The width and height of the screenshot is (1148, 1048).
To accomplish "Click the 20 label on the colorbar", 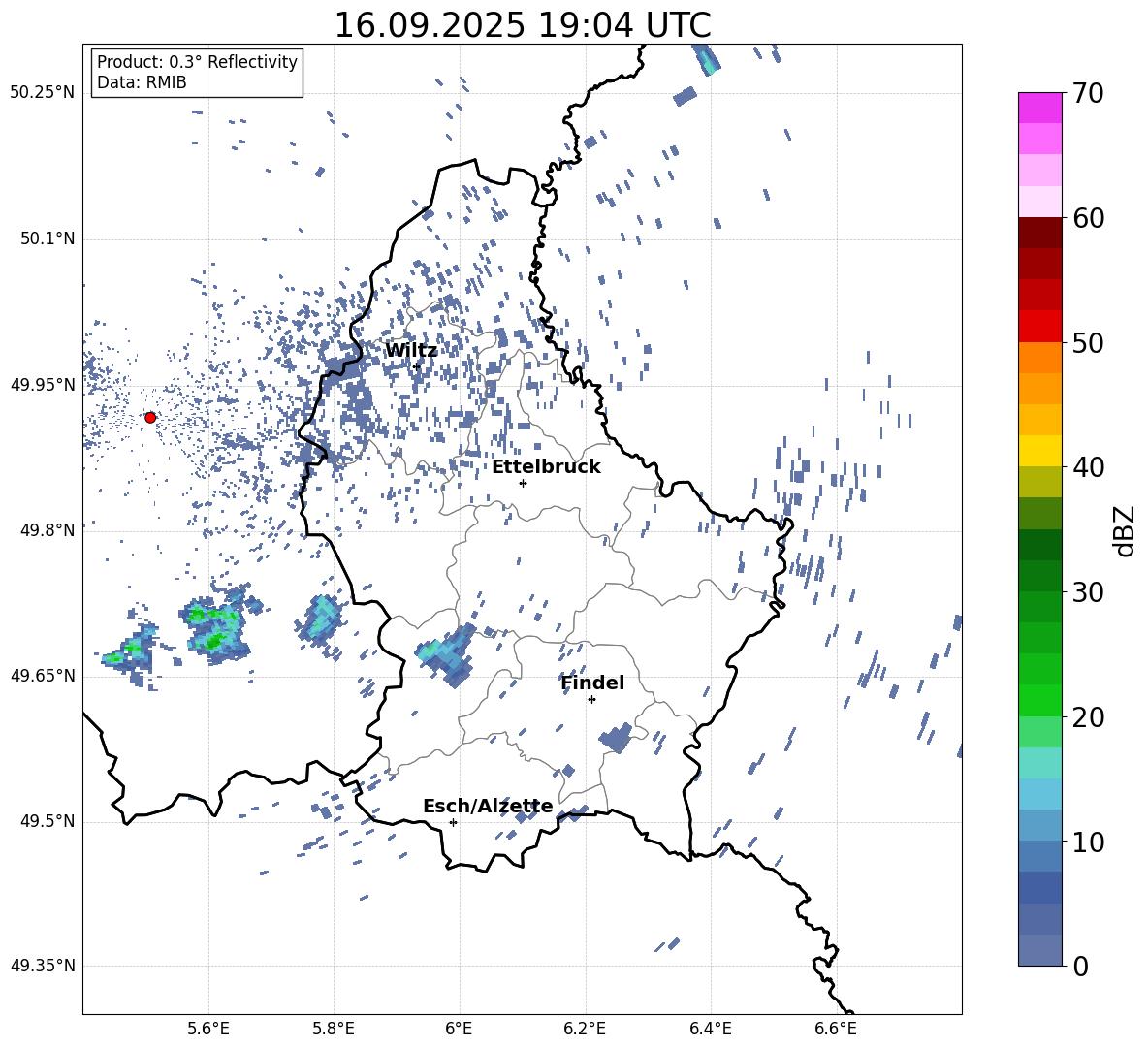I will [1087, 716].
